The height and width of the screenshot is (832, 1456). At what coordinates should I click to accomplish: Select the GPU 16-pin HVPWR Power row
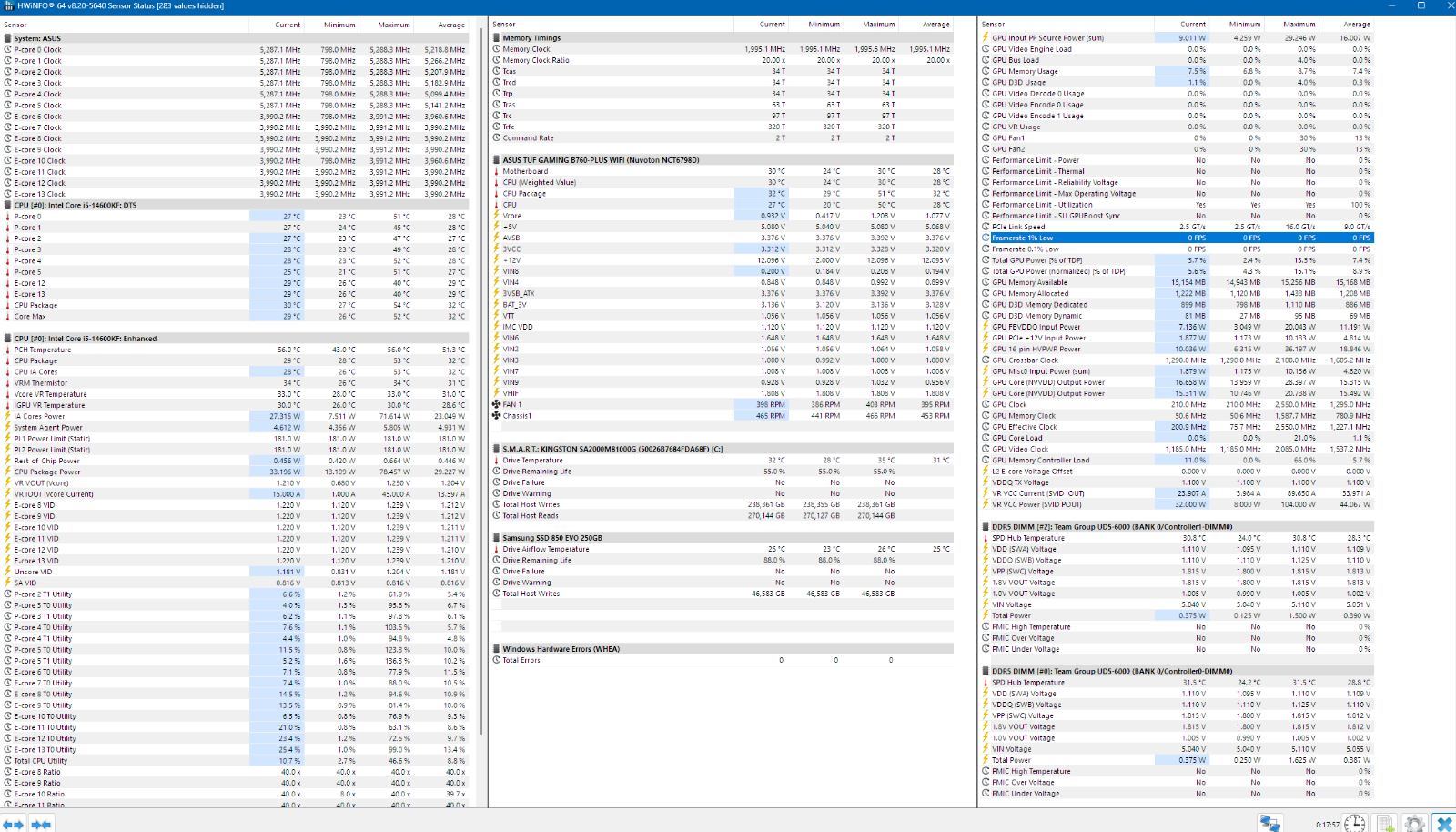coord(1177,349)
